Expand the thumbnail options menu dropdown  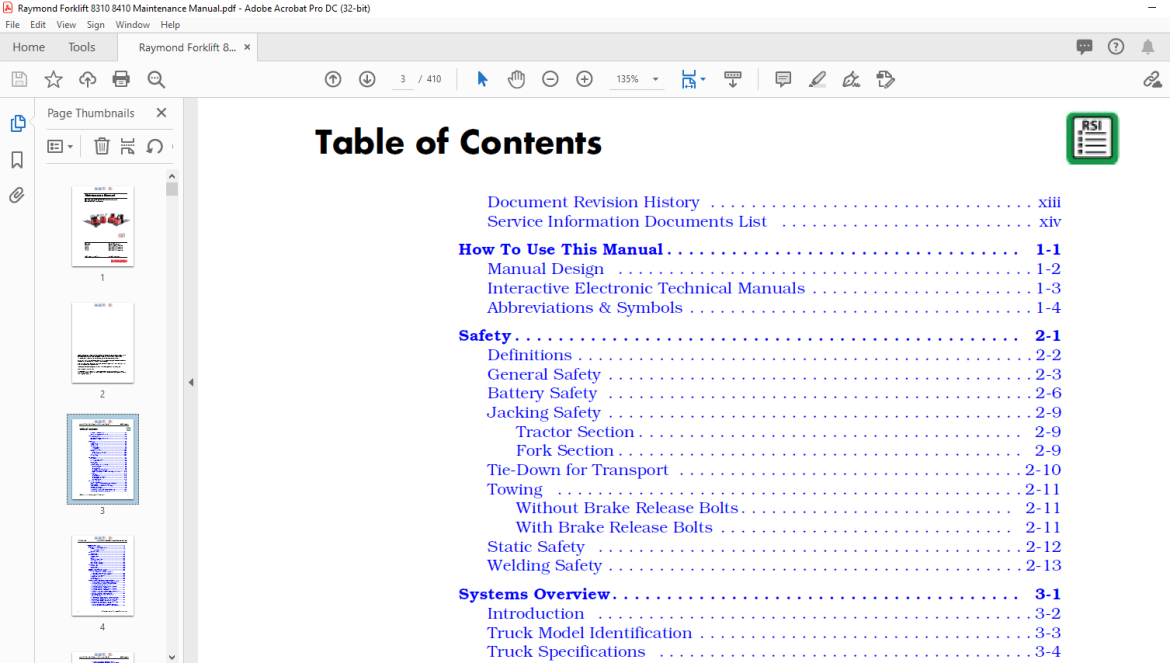(x=60, y=147)
